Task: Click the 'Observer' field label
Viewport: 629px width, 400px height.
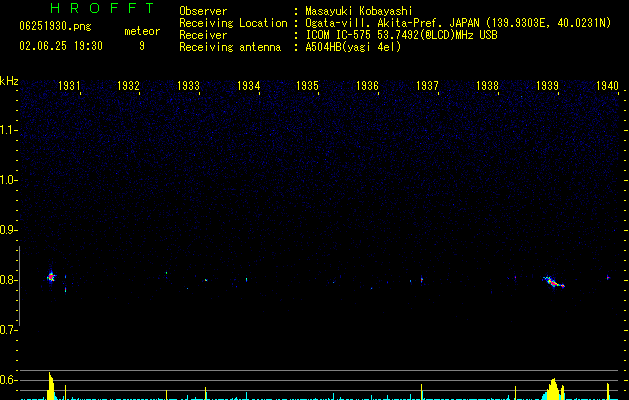Action: 203,11
